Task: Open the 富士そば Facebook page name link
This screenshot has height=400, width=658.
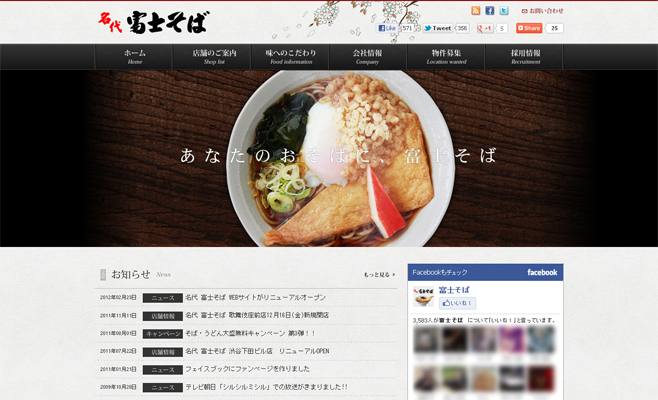Action: click(454, 290)
